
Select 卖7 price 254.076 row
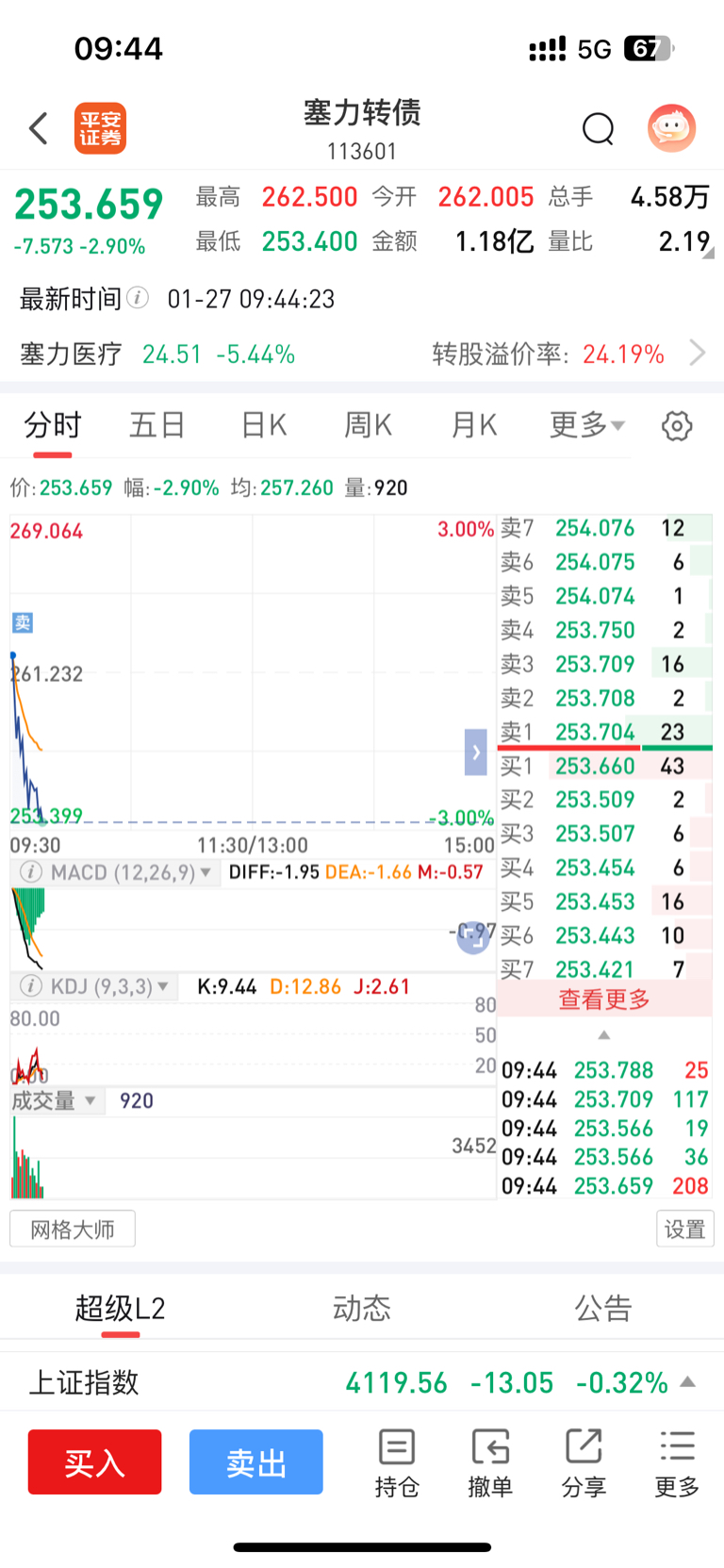click(604, 528)
